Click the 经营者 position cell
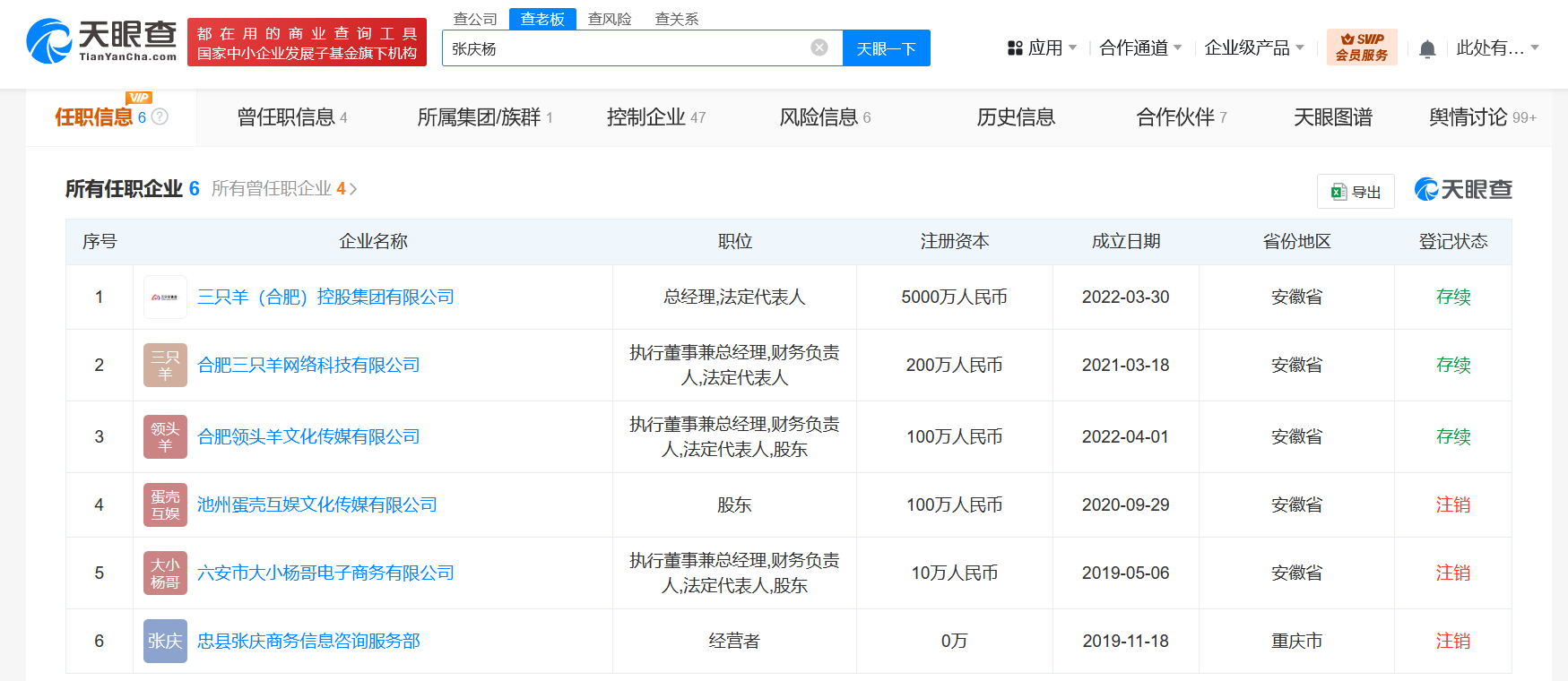The width and height of the screenshot is (1568, 681). click(x=734, y=641)
